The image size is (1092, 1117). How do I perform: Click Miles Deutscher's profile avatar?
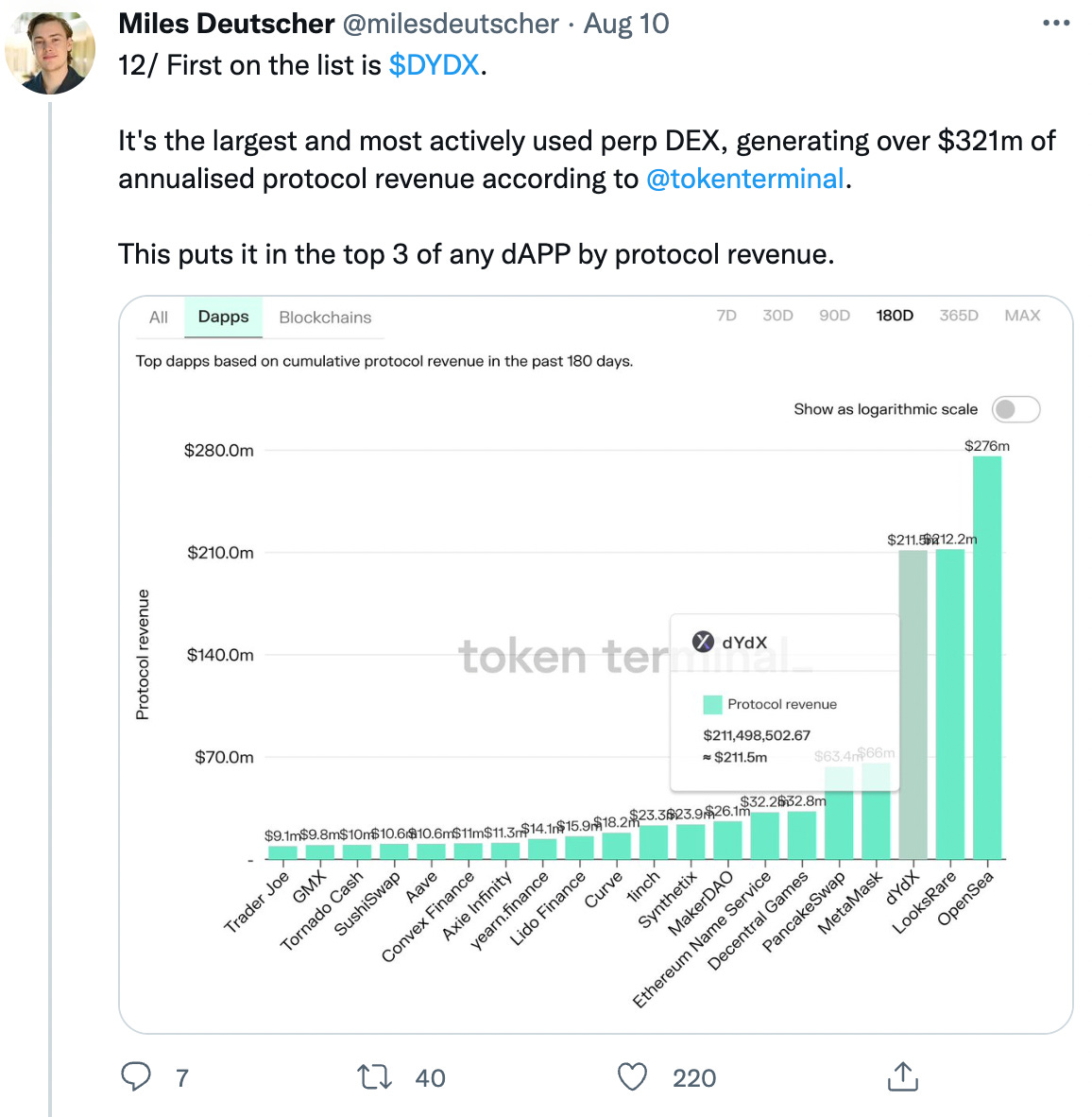(50, 53)
